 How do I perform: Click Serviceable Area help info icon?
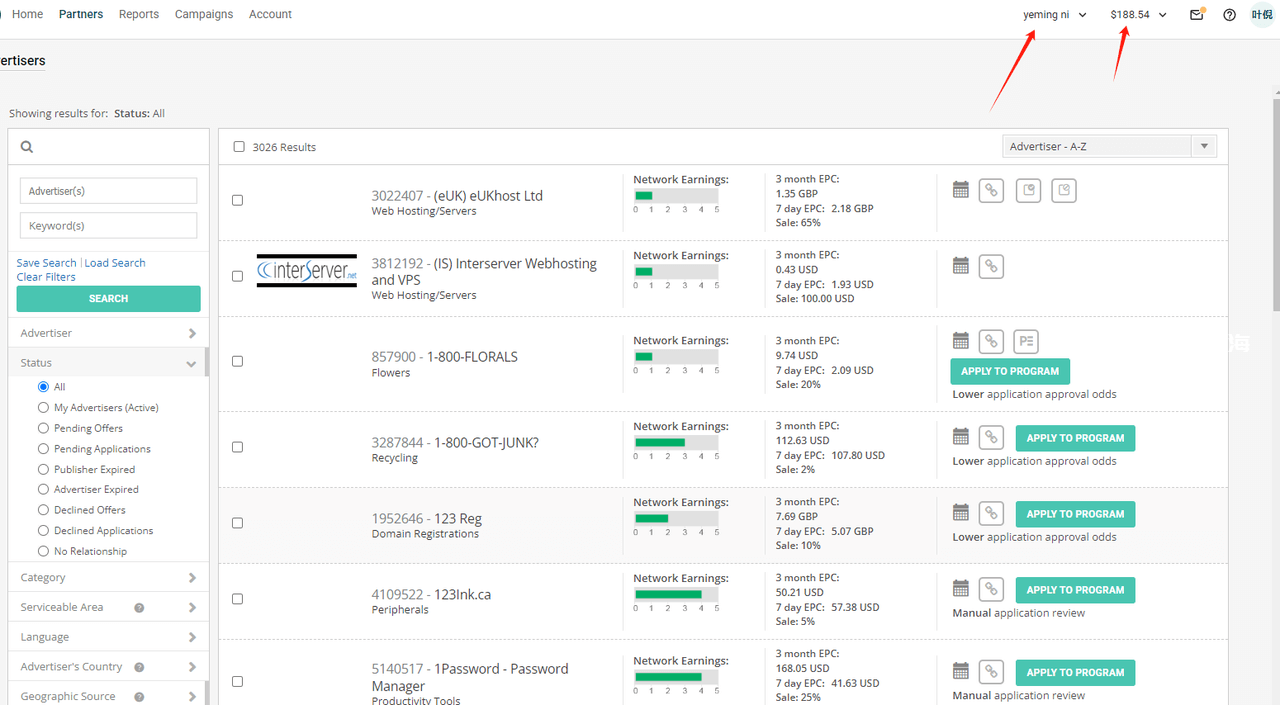(139, 607)
